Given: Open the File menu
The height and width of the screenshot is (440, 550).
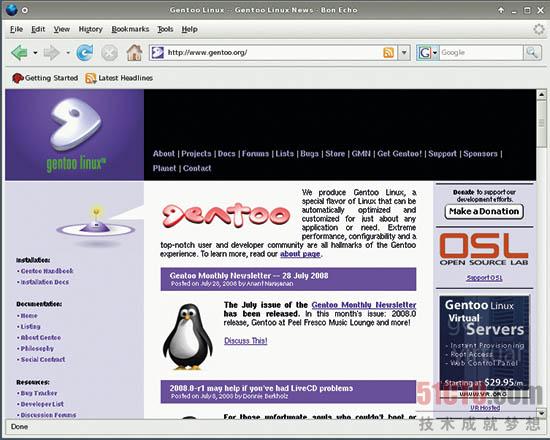Looking at the screenshot, I should tap(16, 29).
